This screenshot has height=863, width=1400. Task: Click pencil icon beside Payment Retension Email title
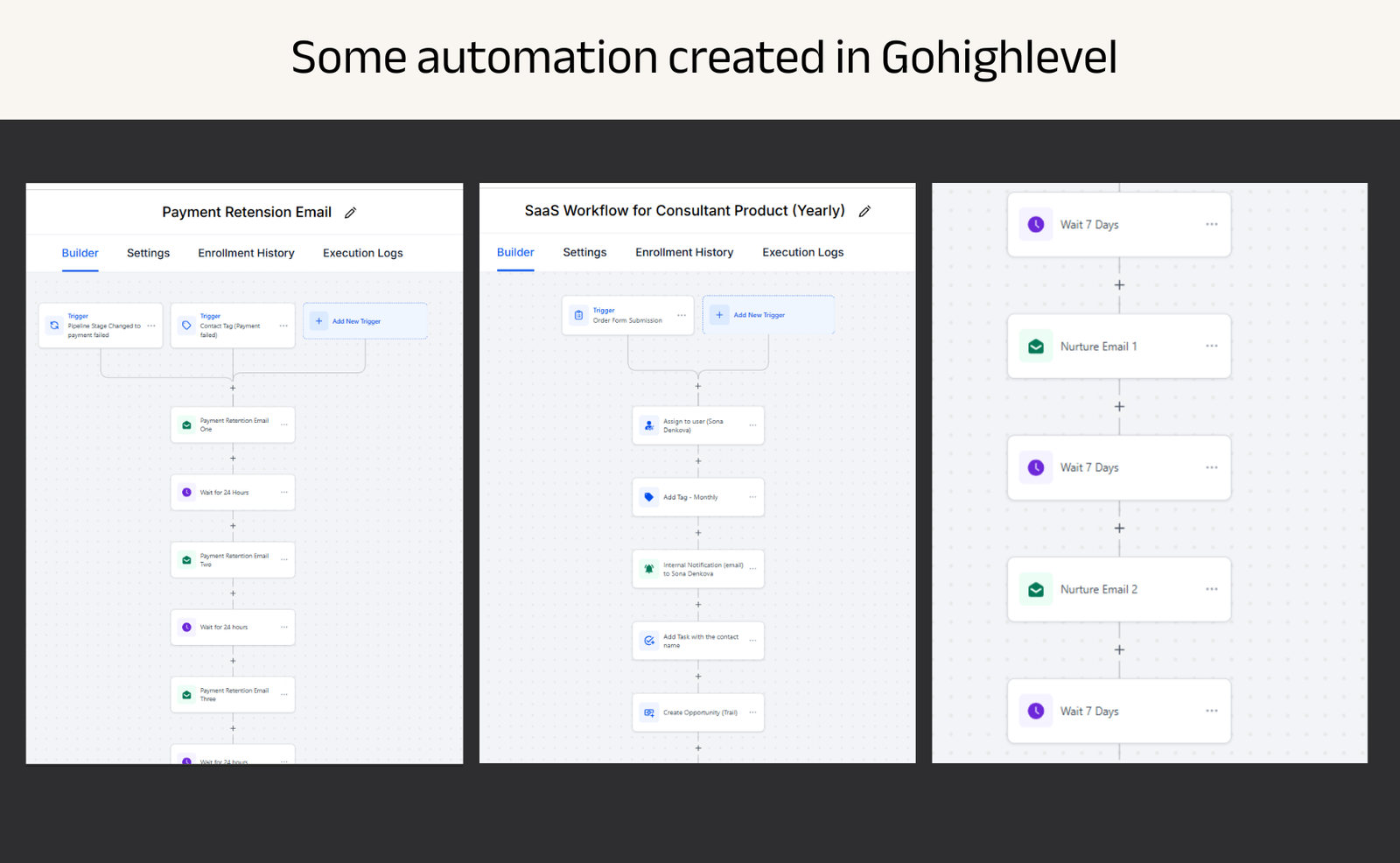(351, 213)
